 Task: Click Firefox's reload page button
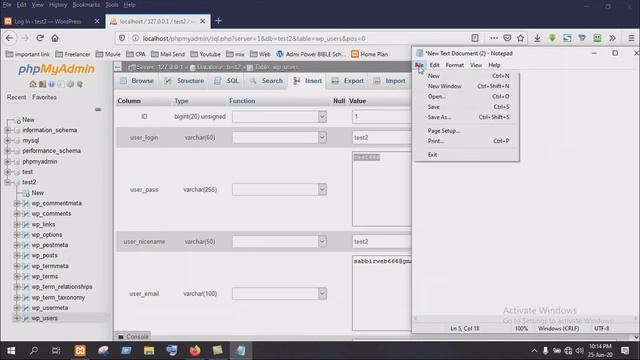click(40, 38)
